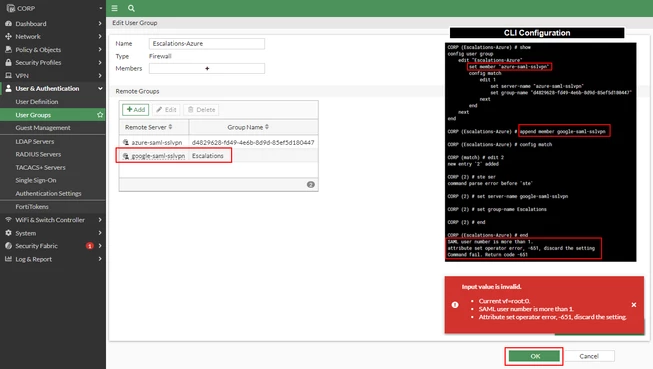Screen dimensions: 653x369
Task: Click the error alert exclamation icon
Action: click(x=455, y=305)
